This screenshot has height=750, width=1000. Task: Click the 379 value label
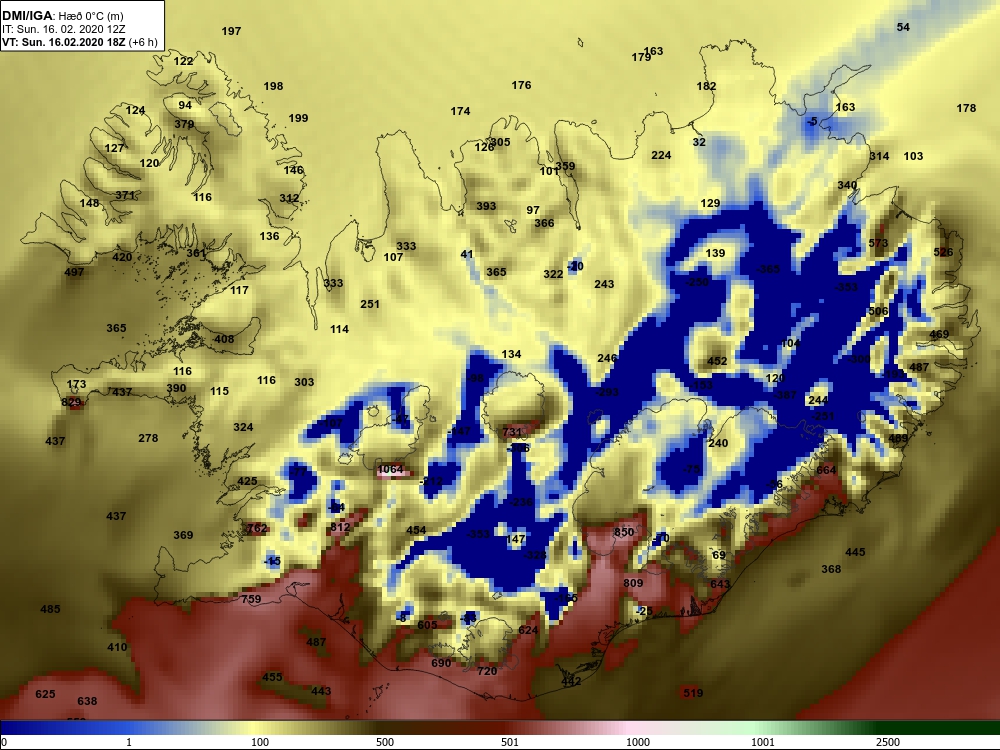(x=184, y=124)
